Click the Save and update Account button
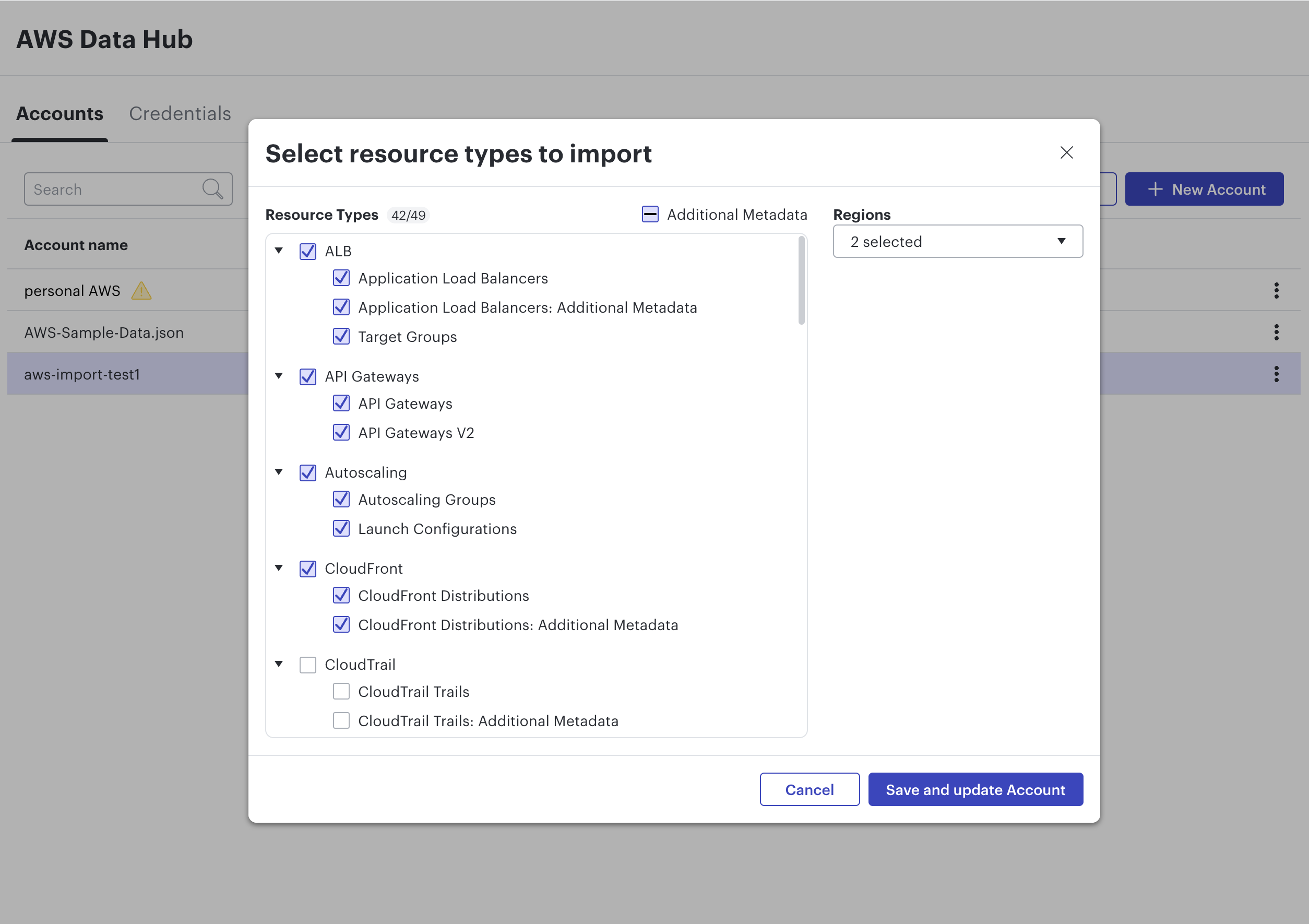Viewport: 1309px width, 924px height. (975, 789)
